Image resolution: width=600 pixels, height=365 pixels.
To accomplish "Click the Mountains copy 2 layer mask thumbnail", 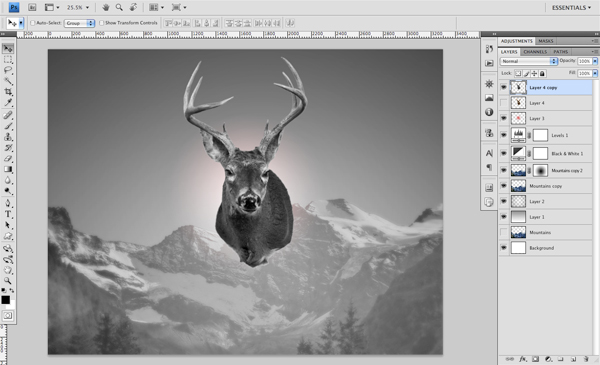I will point(540,171).
